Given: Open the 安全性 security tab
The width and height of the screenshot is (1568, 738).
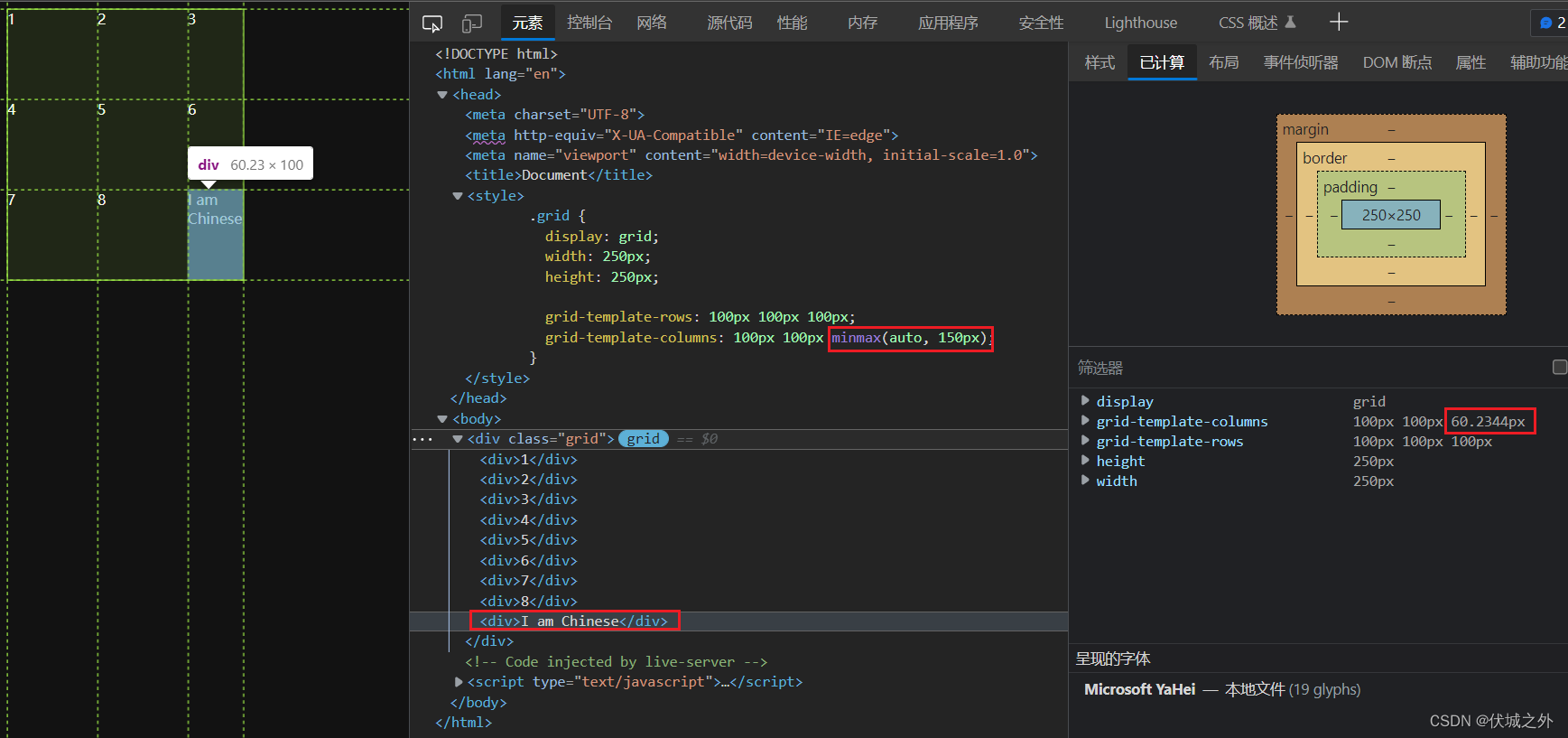Looking at the screenshot, I should point(1041,23).
